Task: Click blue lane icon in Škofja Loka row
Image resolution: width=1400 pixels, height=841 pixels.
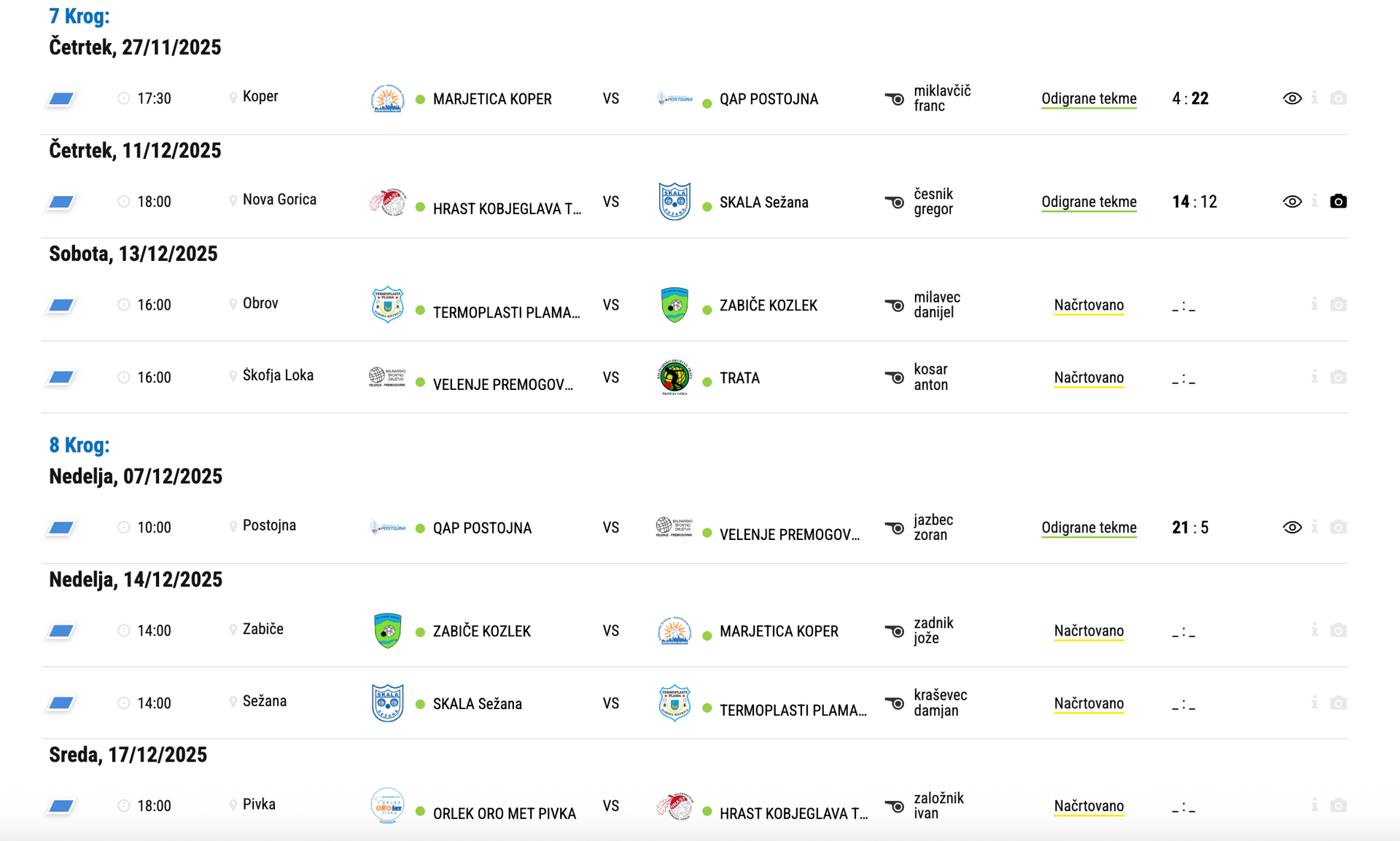Action: [x=61, y=377]
